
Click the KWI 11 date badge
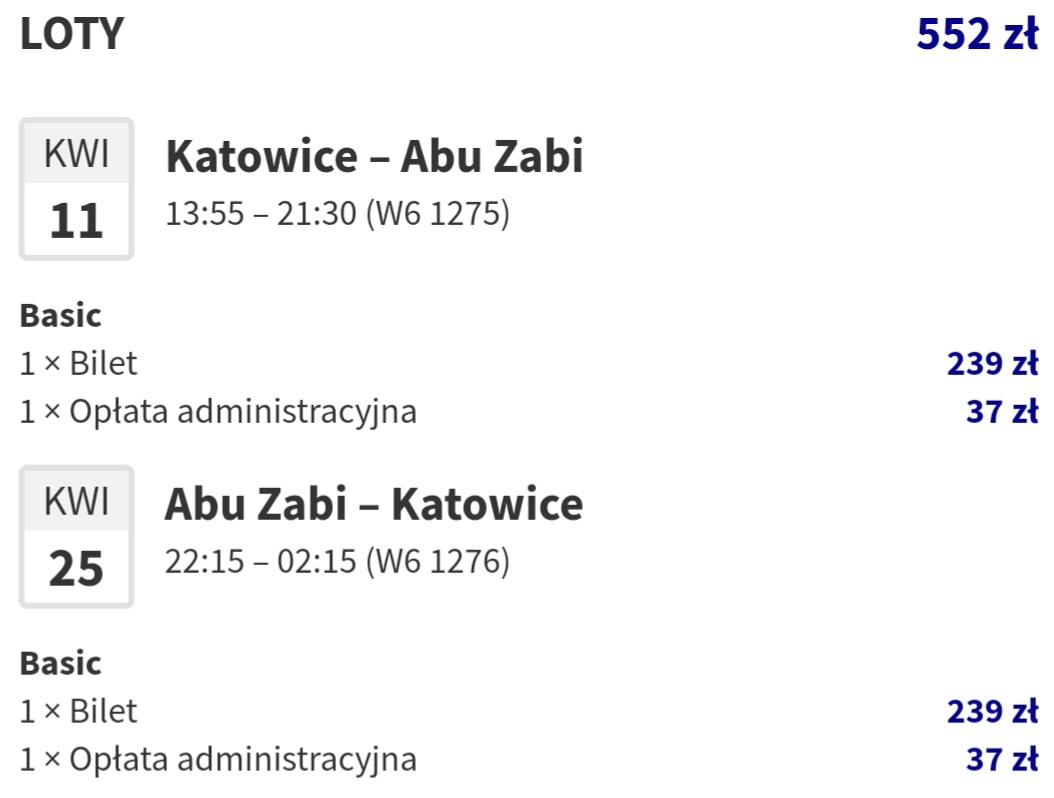[x=77, y=189]
